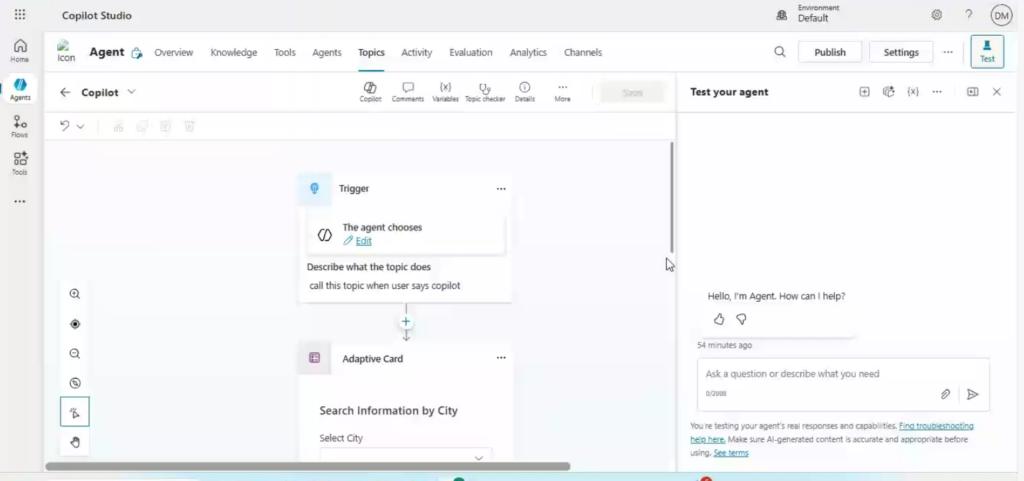Open the header overflow ellipsis menu
This screenshot has height=481, width=1024.
click(x=948, y=52)
